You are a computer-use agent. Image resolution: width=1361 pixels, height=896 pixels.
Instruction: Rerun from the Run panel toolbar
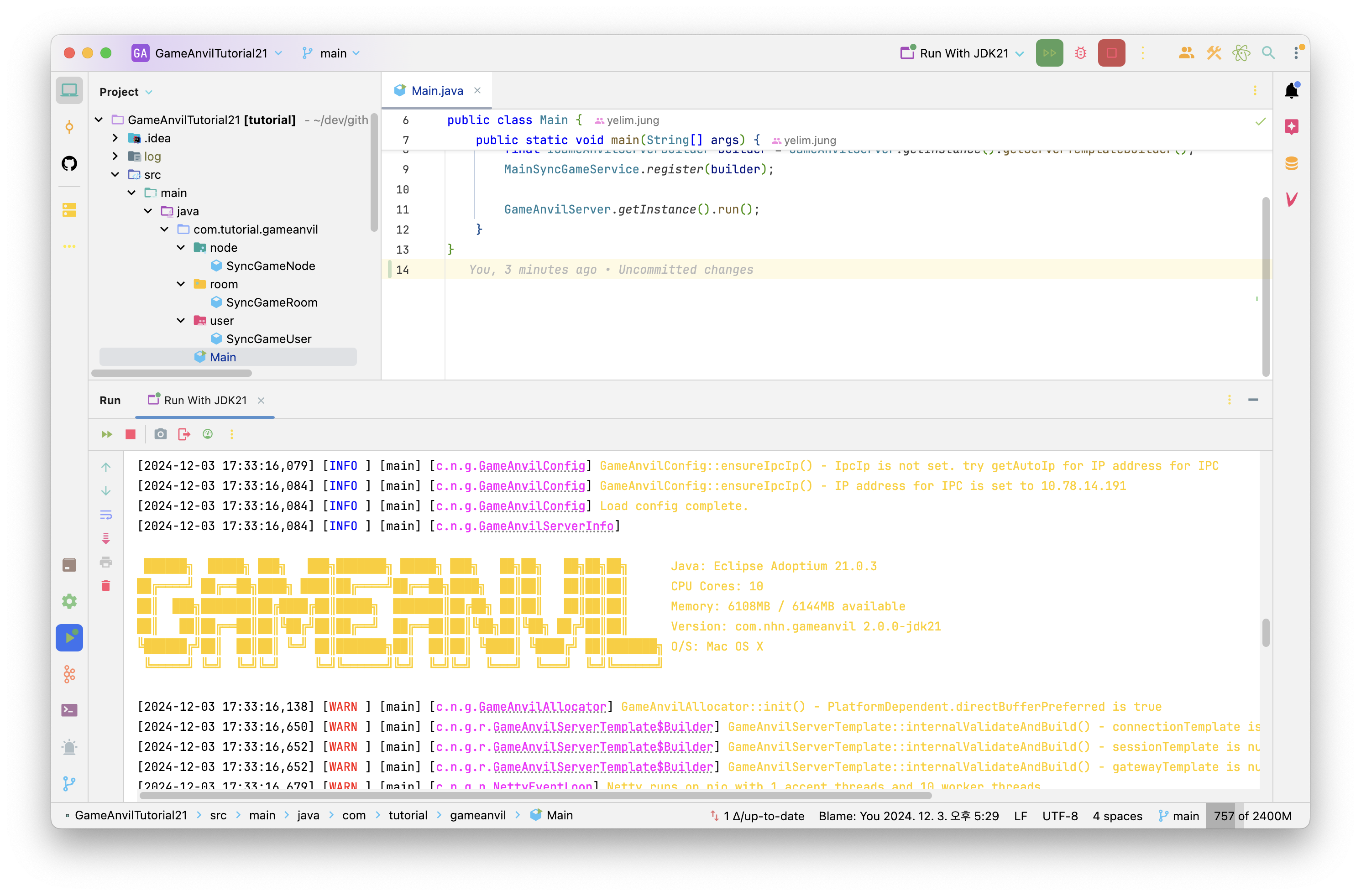click(106, 434)
